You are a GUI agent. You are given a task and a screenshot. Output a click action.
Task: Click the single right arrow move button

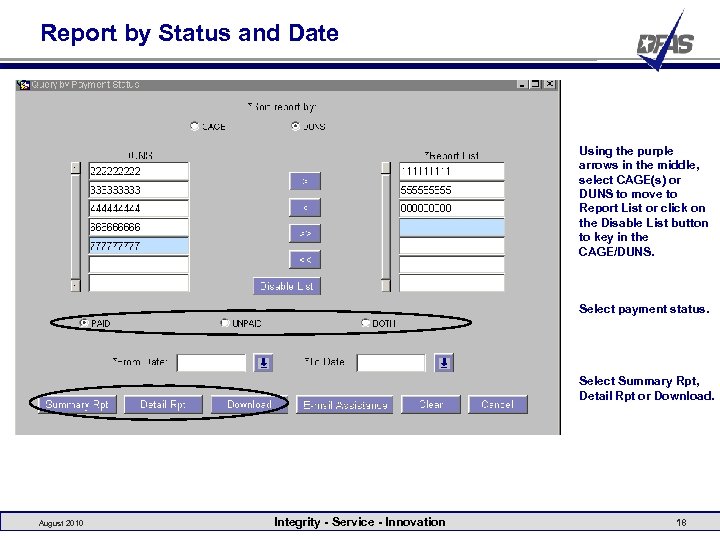[305, 181]
